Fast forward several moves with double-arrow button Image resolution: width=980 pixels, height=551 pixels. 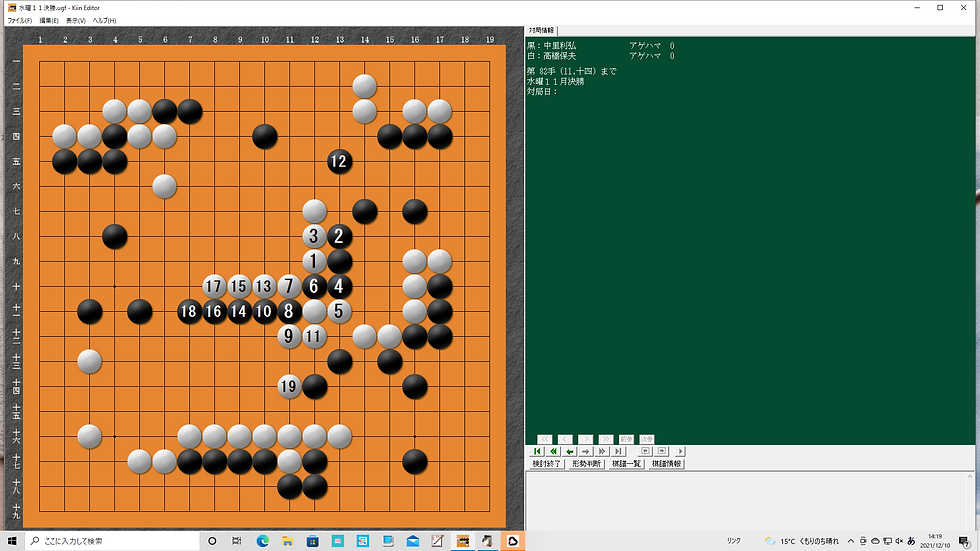pos(602,451)
